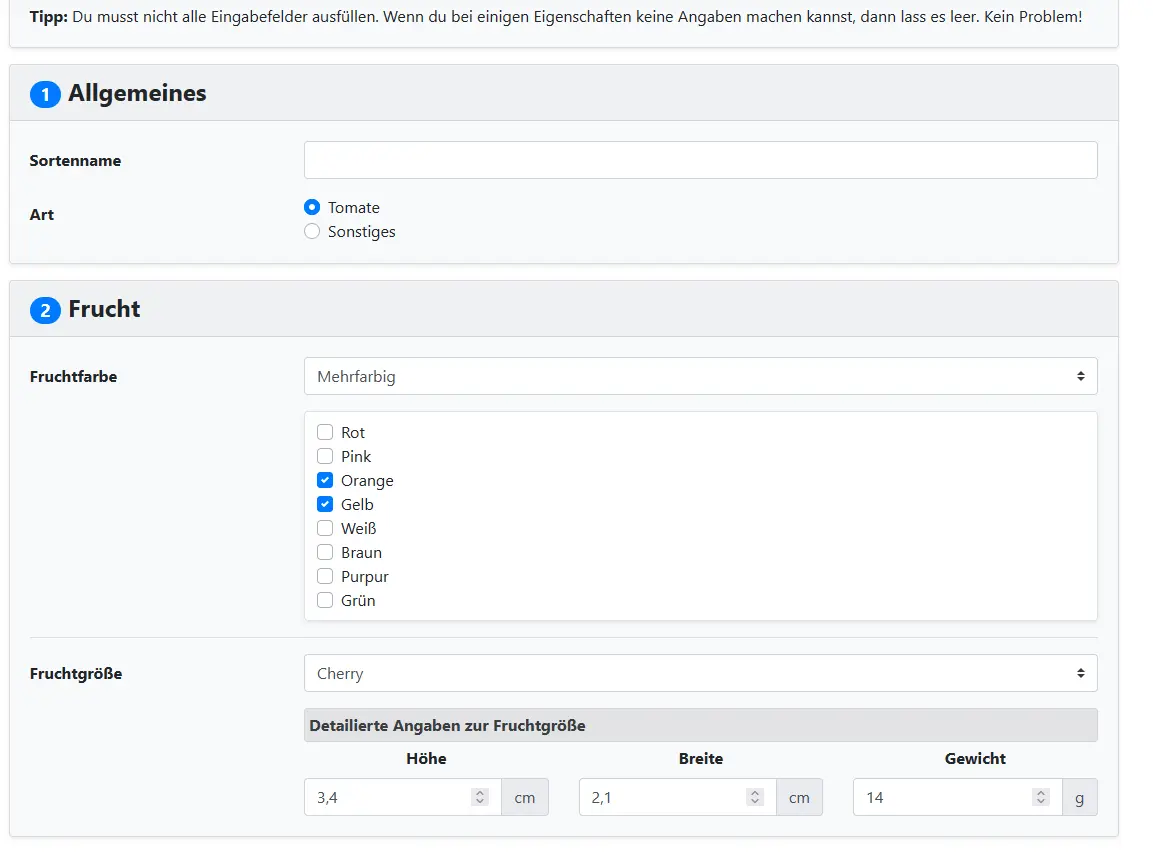Uncheck the Orange checkbox
The image size is (1153, 860).
click(x=325, y=481)
